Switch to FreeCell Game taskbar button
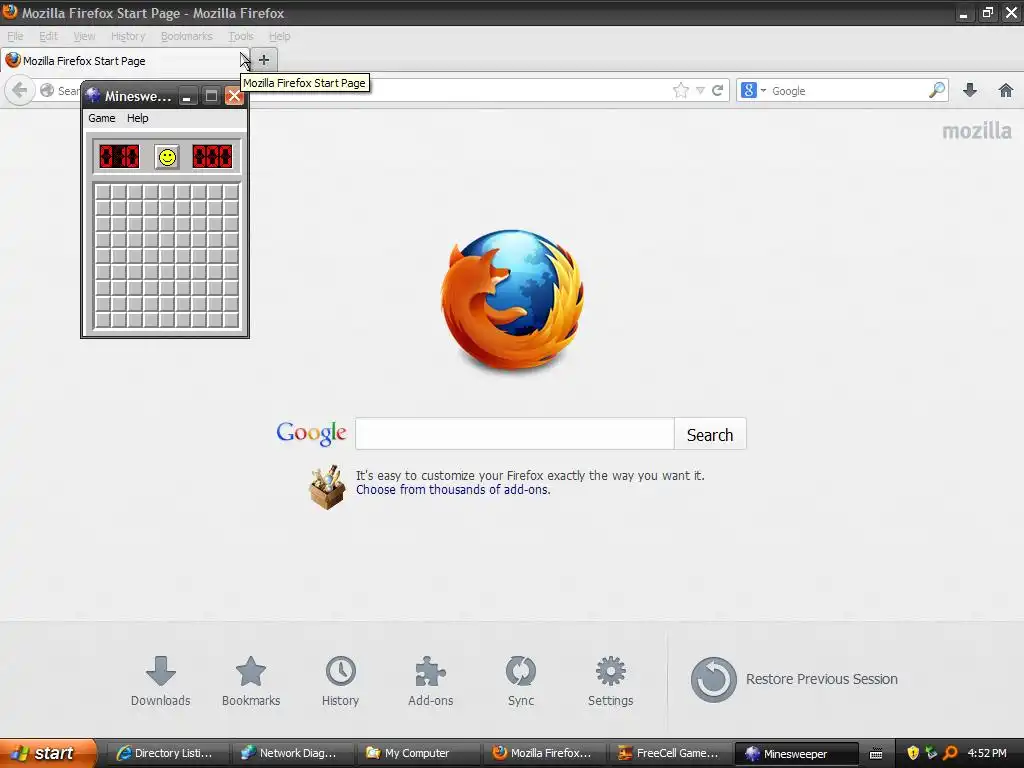 pyautogui.click(x=670, y=753)
